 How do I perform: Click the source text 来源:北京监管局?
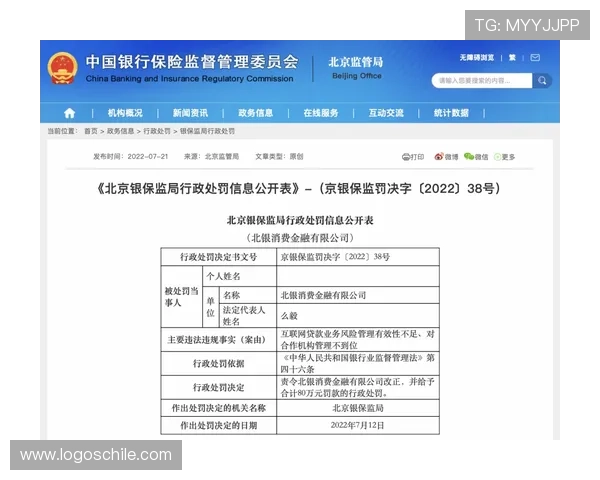point(211,157)
